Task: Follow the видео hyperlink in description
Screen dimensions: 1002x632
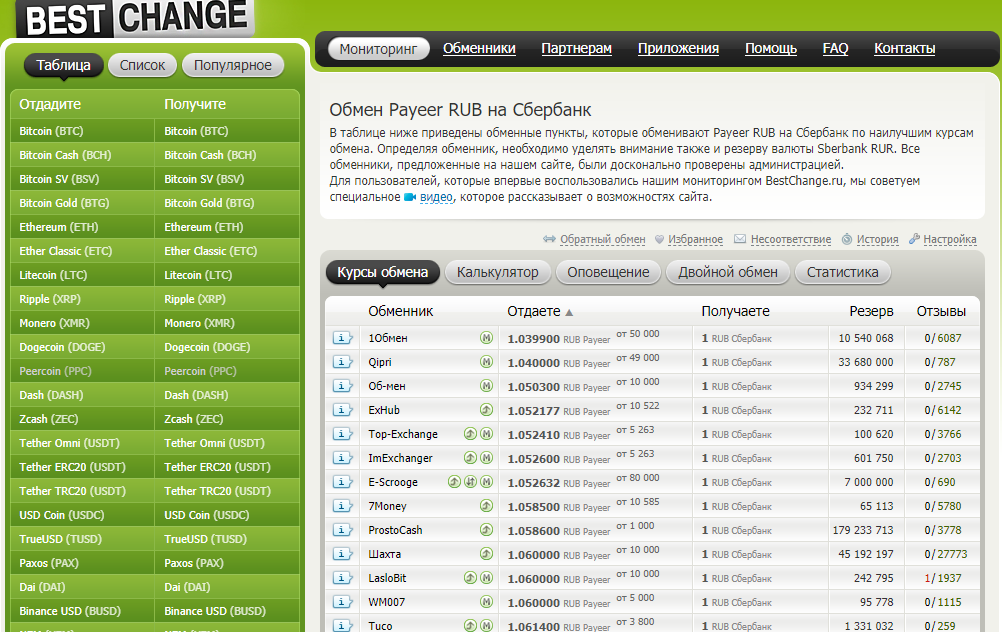Action: [436, 197]
